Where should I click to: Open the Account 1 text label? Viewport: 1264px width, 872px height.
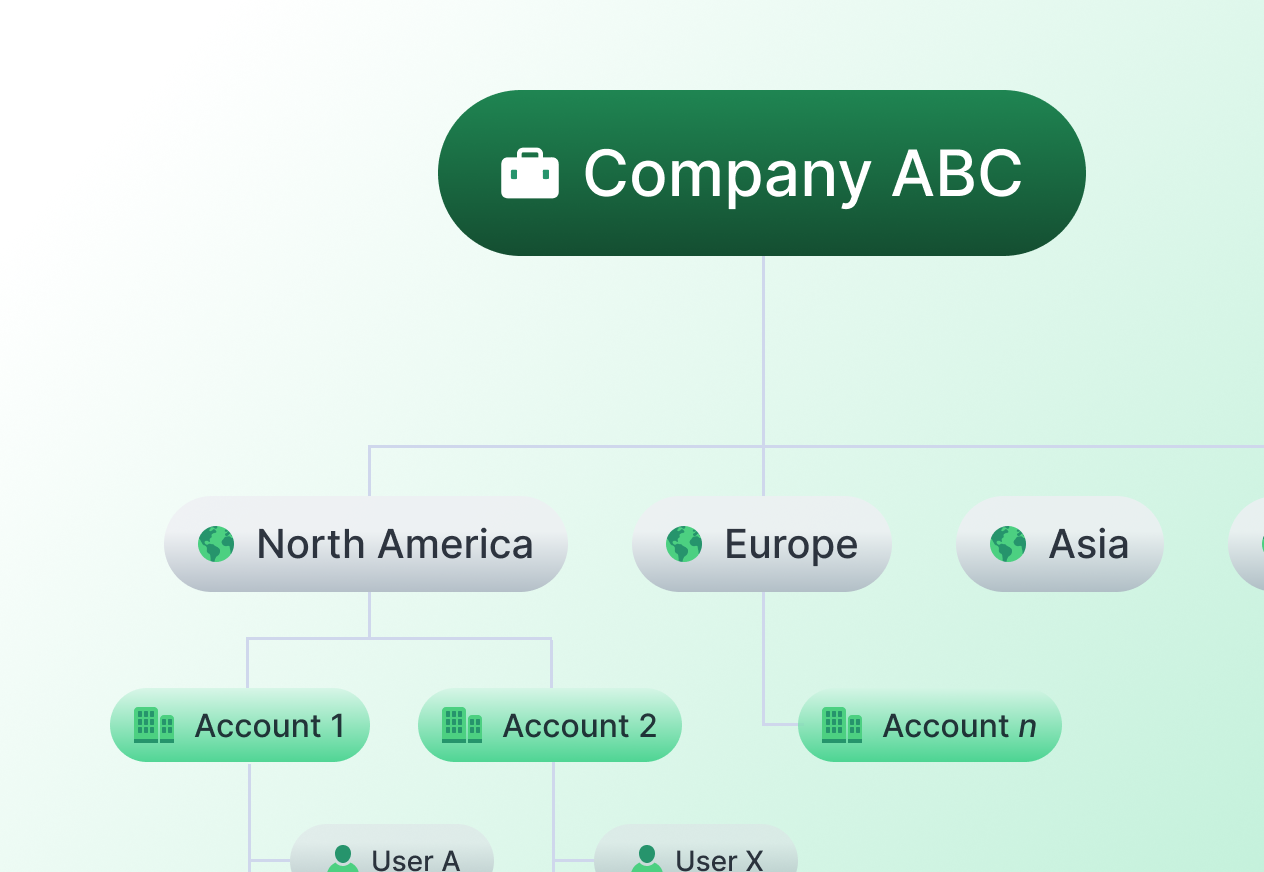270,725
